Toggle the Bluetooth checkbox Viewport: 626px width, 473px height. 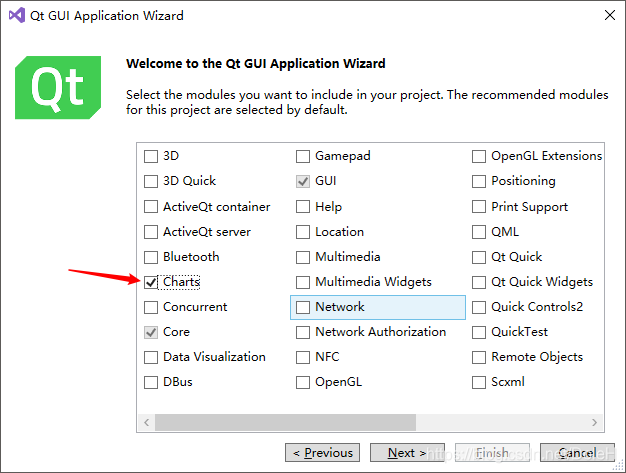click(151, 257)
